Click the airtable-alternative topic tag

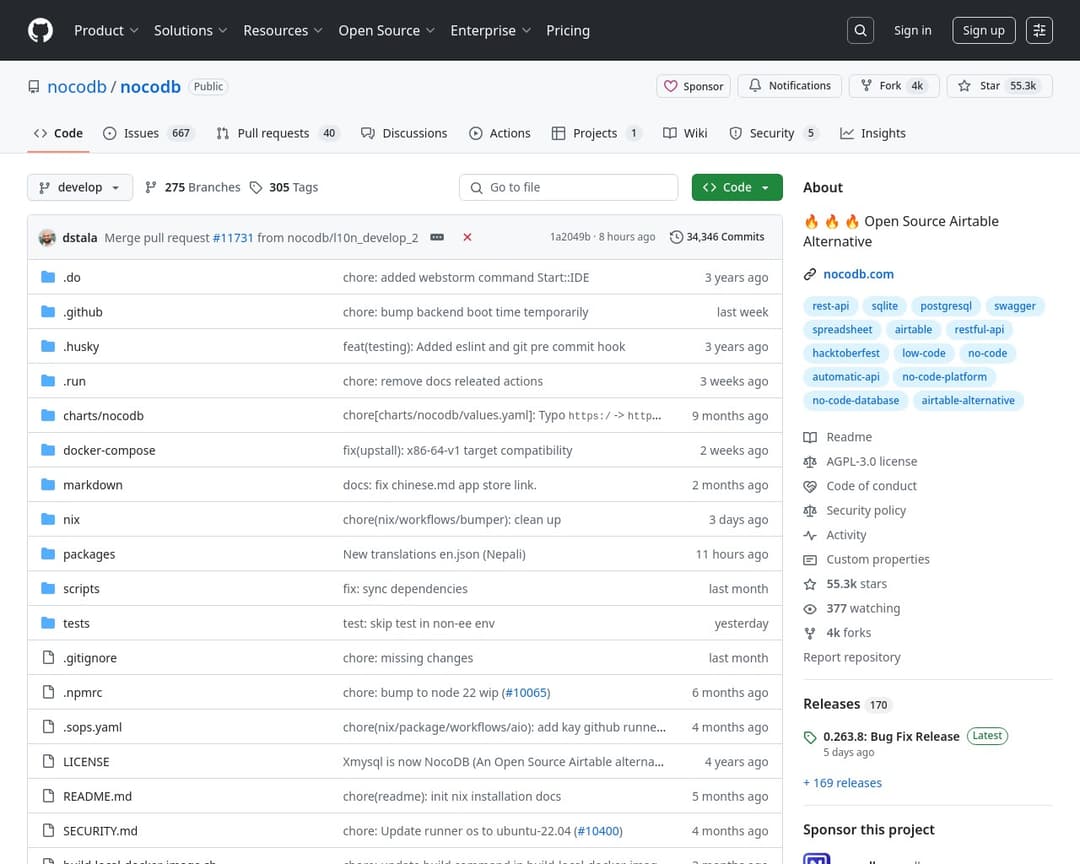(968, 400)
